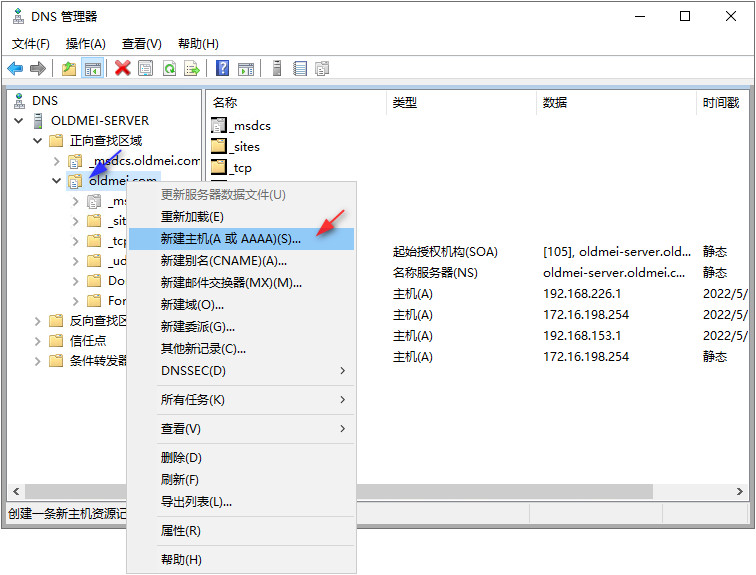756x575 pixels.
Task: Sort by the 名称 column header
Action: click(297, 103)
